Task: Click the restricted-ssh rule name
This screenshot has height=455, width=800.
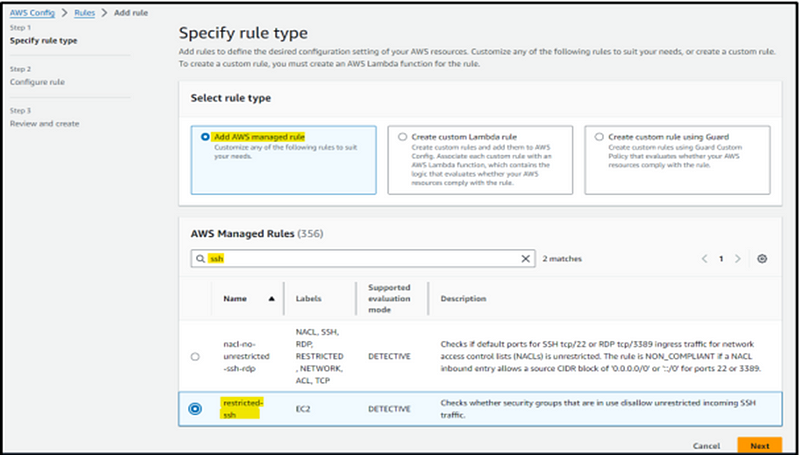Action: [x=243, y=409]
